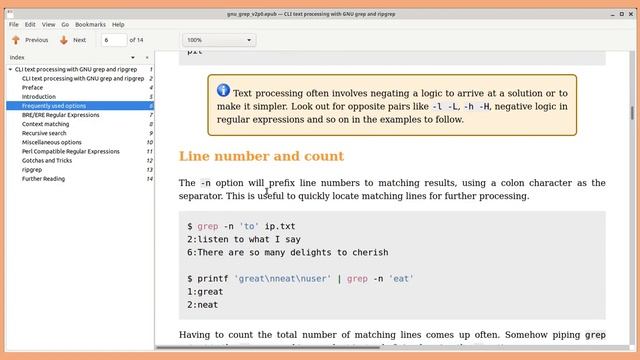The width and height of the screenshot is (640, 360).
Task: Select child 'CLI text processing' entry page 2
Action: click(x=83, y=78)
